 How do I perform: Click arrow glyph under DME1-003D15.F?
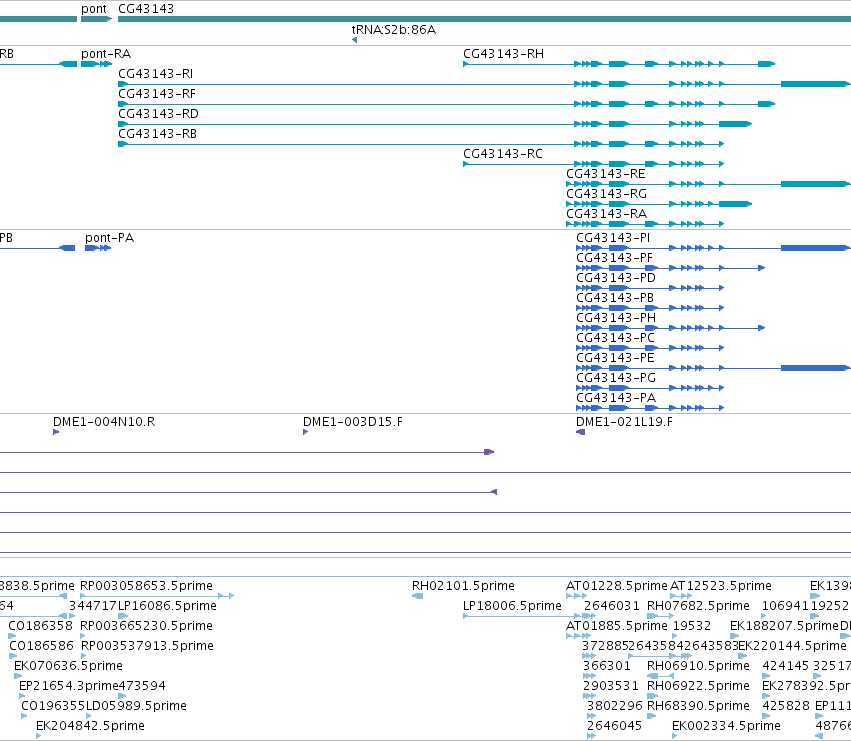coord(306,432)
